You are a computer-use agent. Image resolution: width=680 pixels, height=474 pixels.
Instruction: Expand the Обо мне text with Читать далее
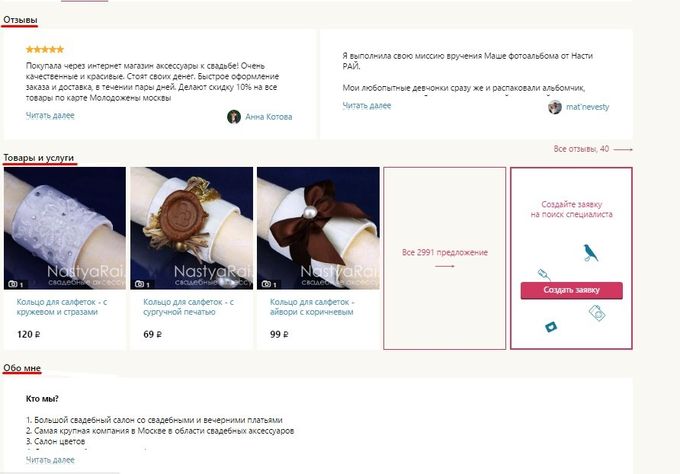[50, 460]
